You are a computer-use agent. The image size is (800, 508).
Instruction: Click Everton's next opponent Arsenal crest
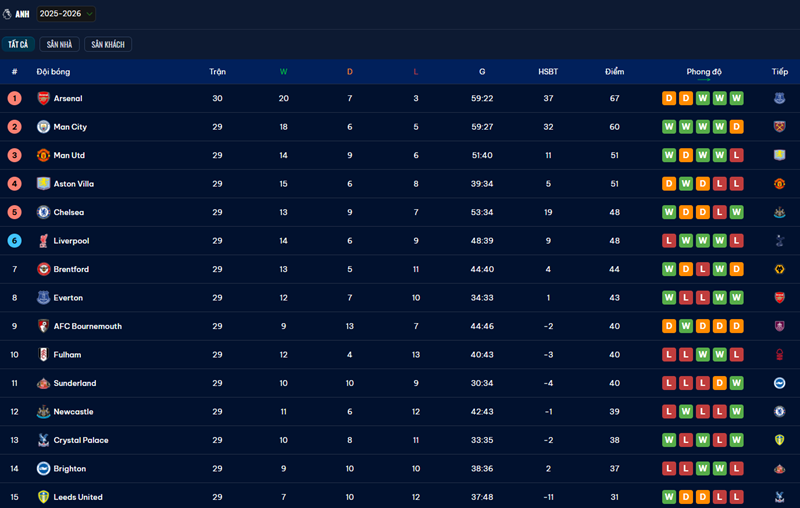click(x=779, y=298)
